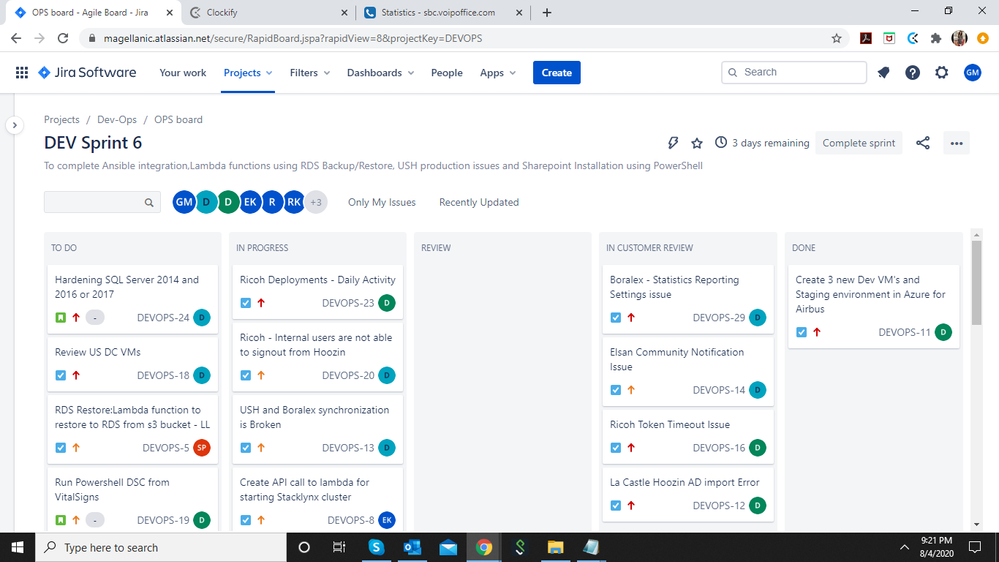
Task: Open the notifications bell icon
Action: (883, 73)
